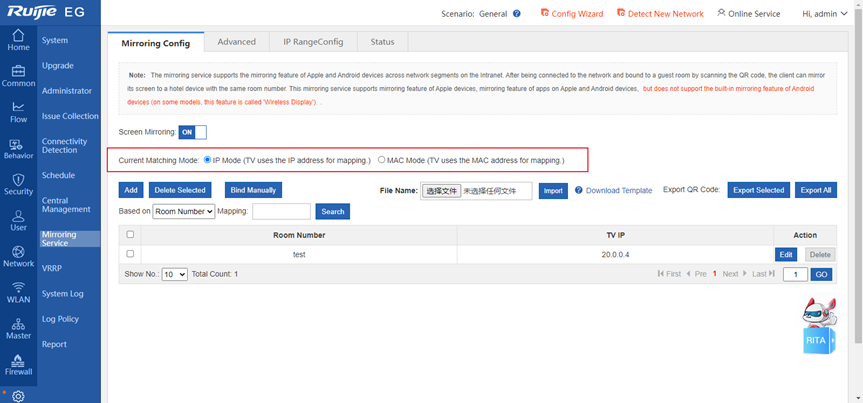Click the Behavior monitoring icon

(18, 147)
